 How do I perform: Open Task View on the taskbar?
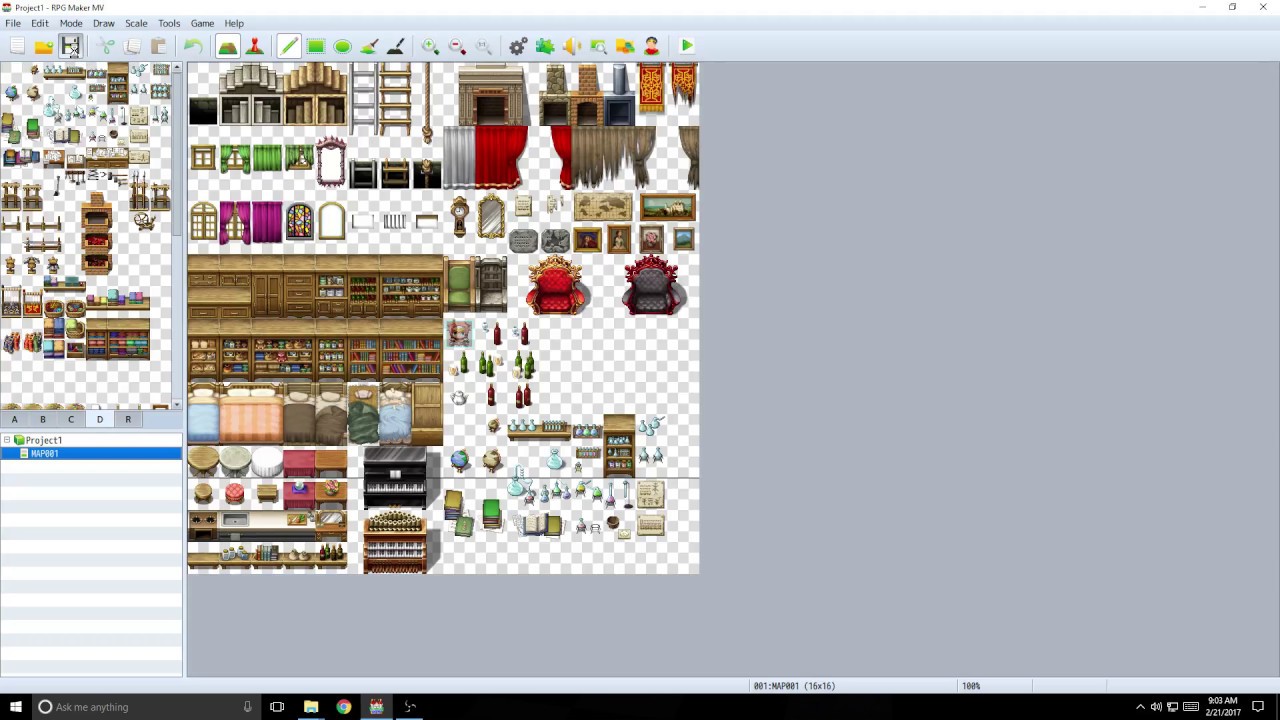coord(277,707)
